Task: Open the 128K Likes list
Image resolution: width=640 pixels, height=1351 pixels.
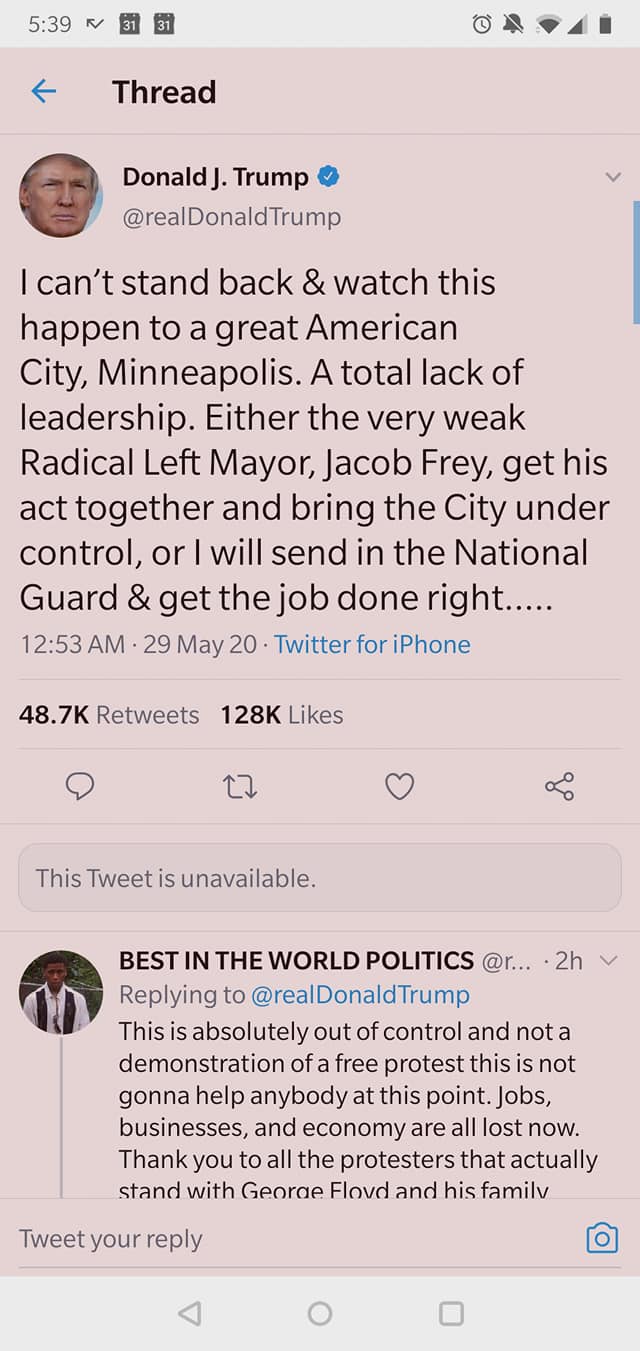Action: 282,715
